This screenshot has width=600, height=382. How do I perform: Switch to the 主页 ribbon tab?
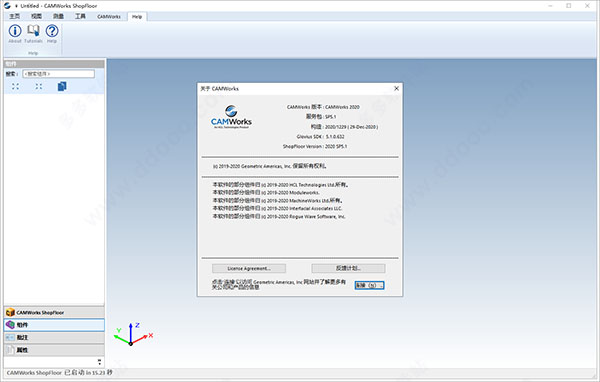coord(15,16)
